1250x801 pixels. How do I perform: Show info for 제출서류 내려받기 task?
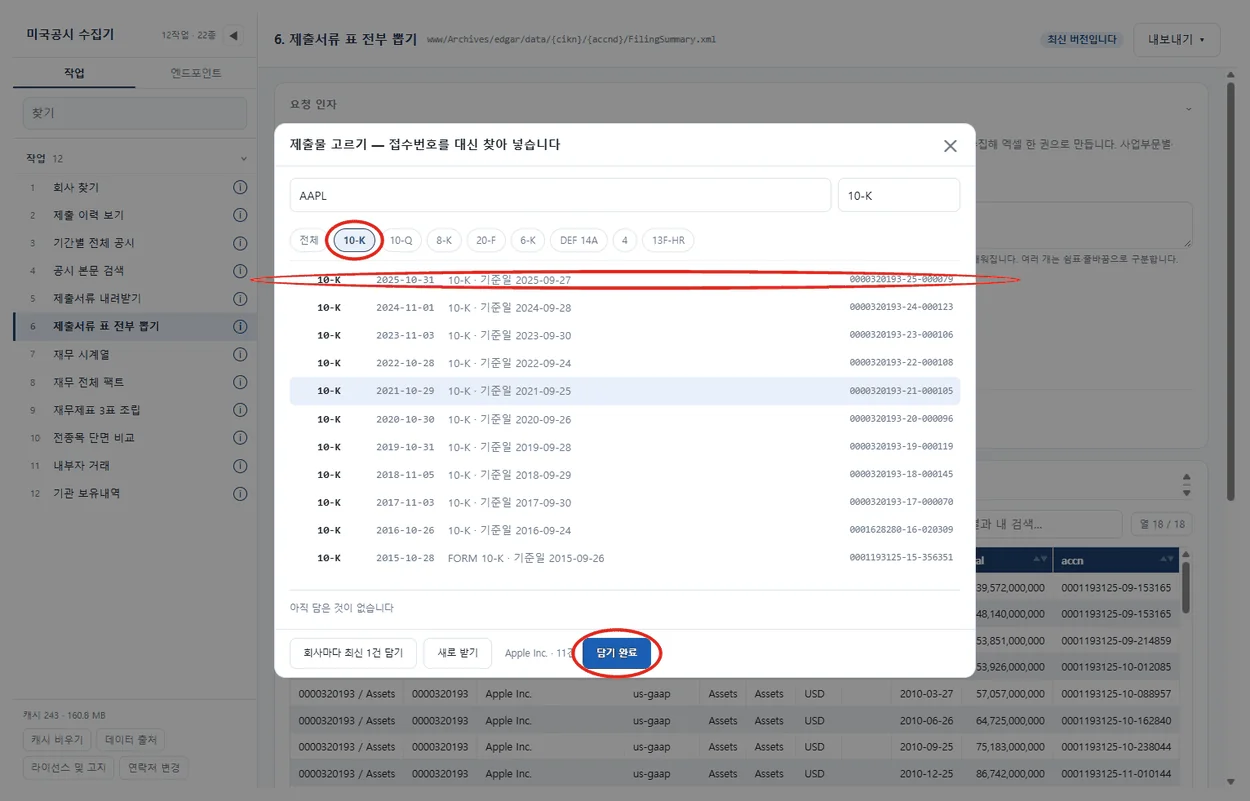pos(240,298)
